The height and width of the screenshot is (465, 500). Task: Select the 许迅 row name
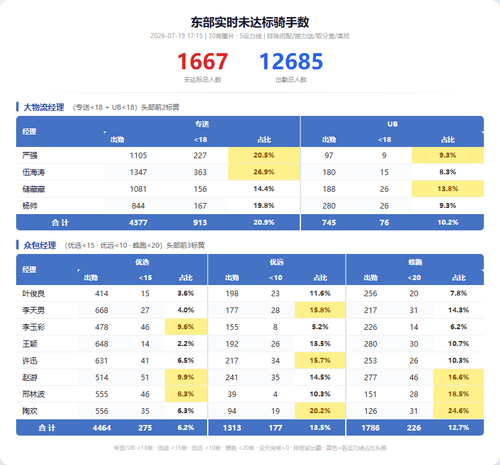pos(30,361)
